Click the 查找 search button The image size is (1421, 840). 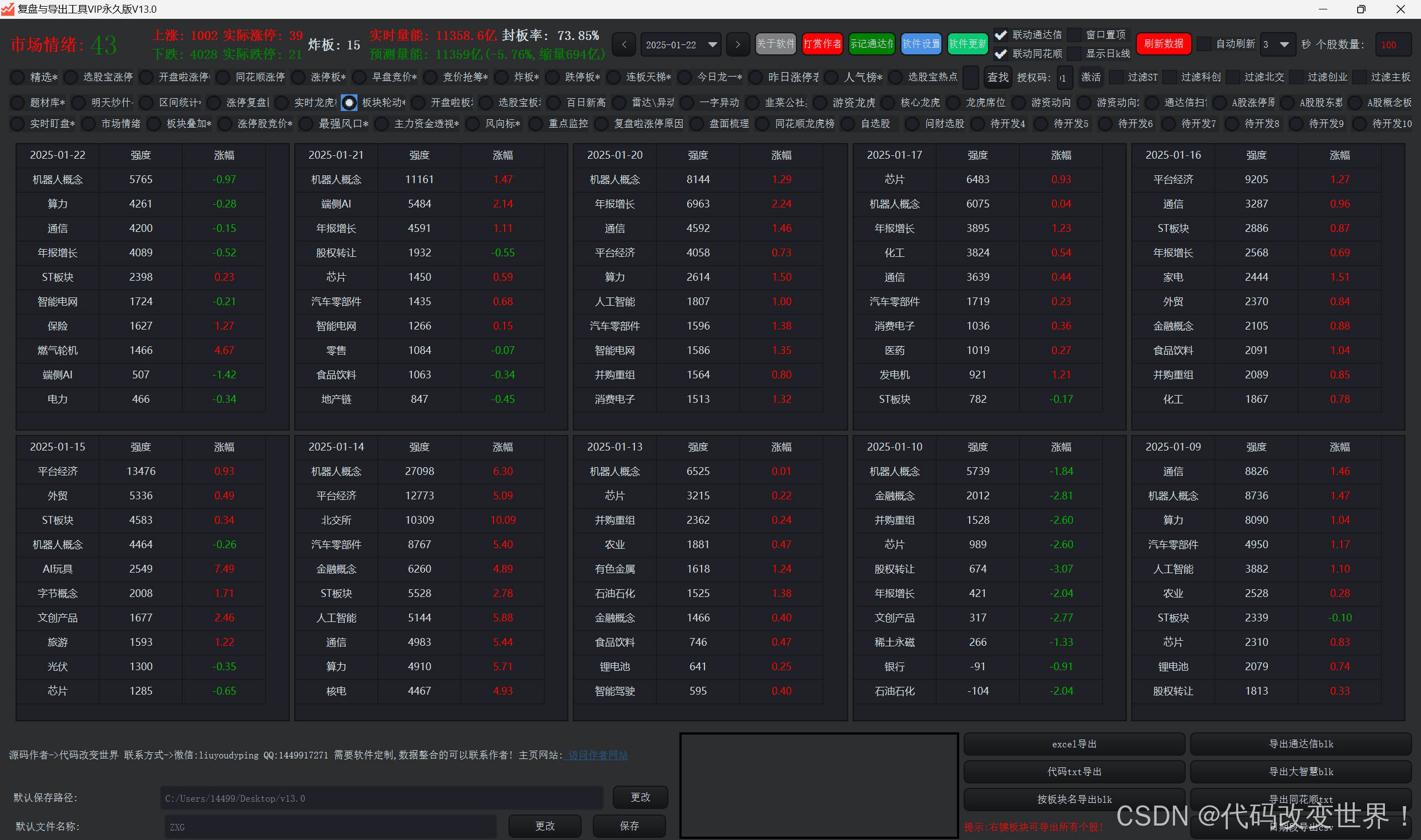coord(997,77)
